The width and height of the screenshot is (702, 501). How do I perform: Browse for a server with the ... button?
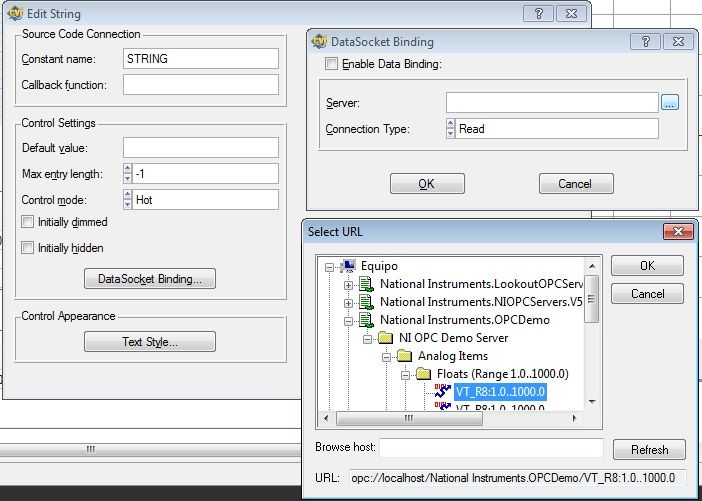pyautogui.click(x=670, y=103)
